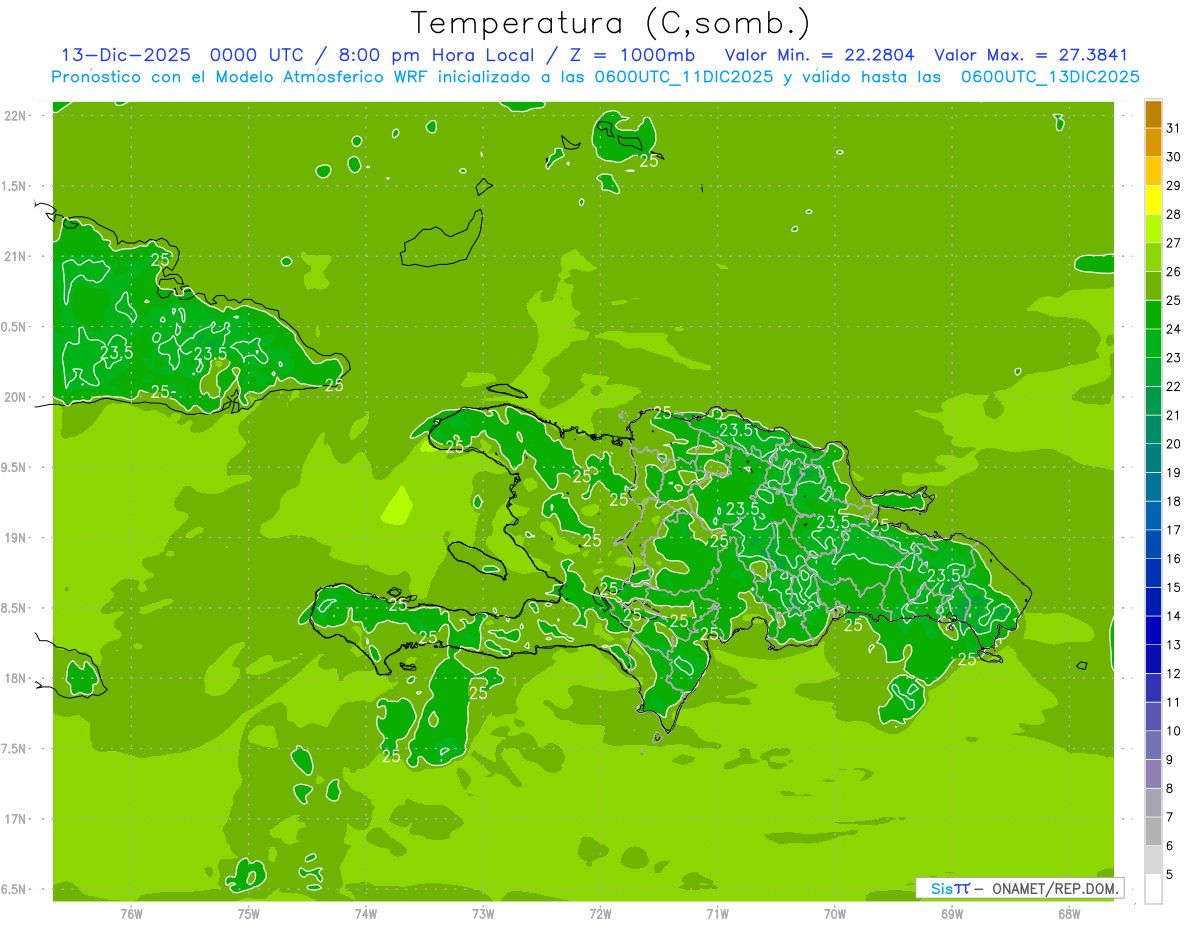The image size is (1200, 927).
Task: Click the color scale label "18"
Action: pyautogui.click(x=1173, y=501)
